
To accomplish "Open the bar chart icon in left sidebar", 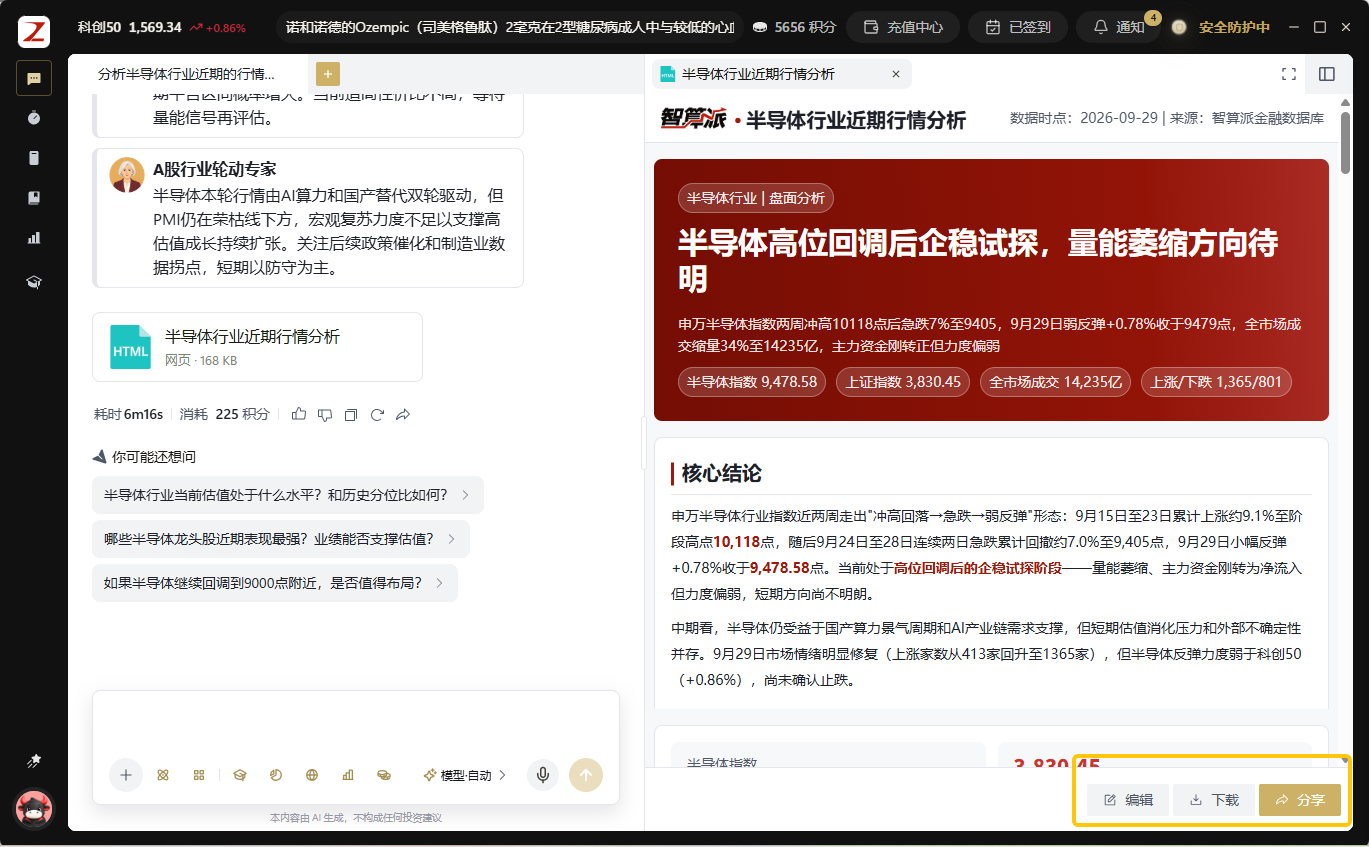I will tap(34, 238).
